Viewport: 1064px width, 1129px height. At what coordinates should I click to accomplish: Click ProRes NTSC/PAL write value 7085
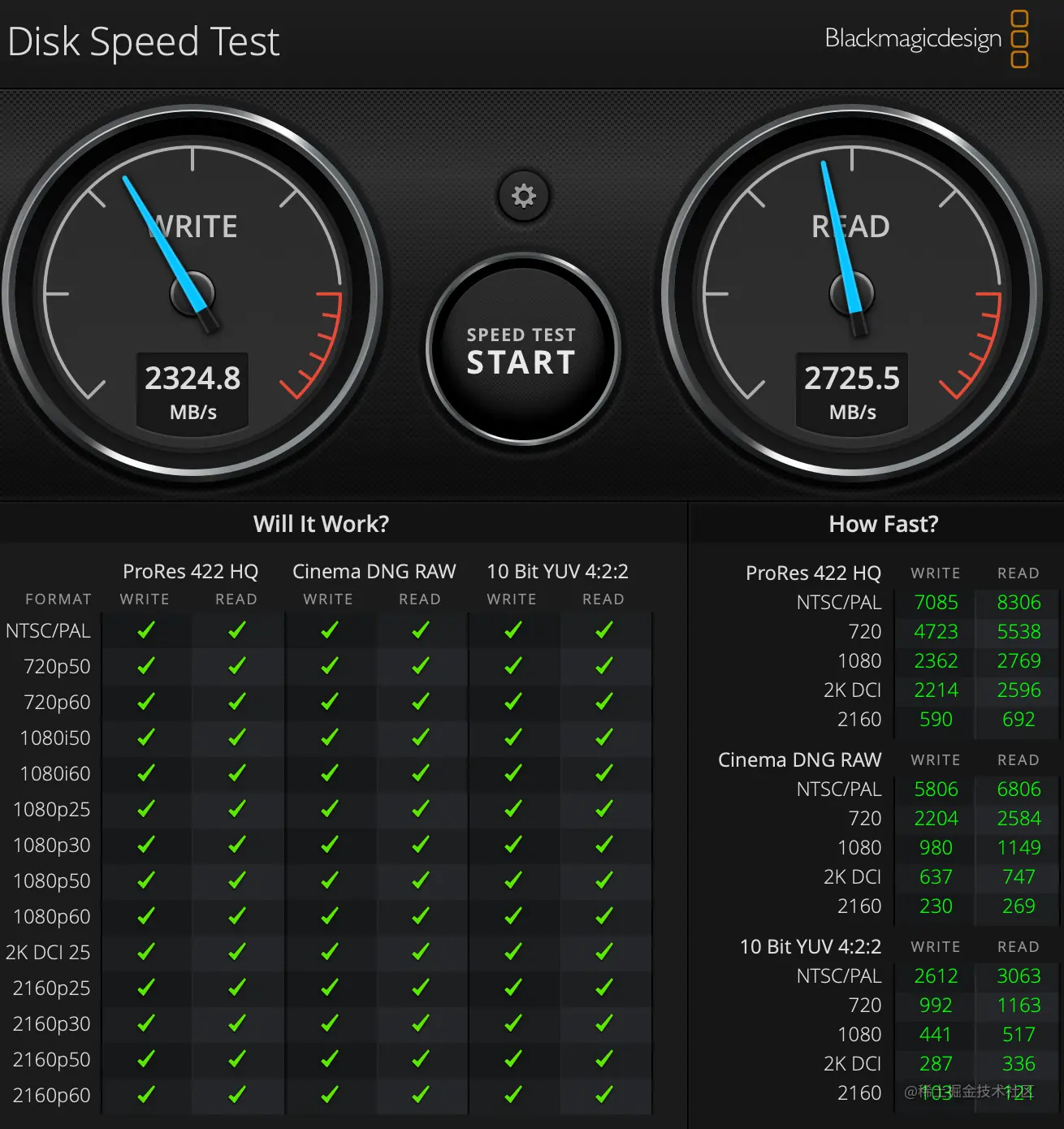coord(936,603)
